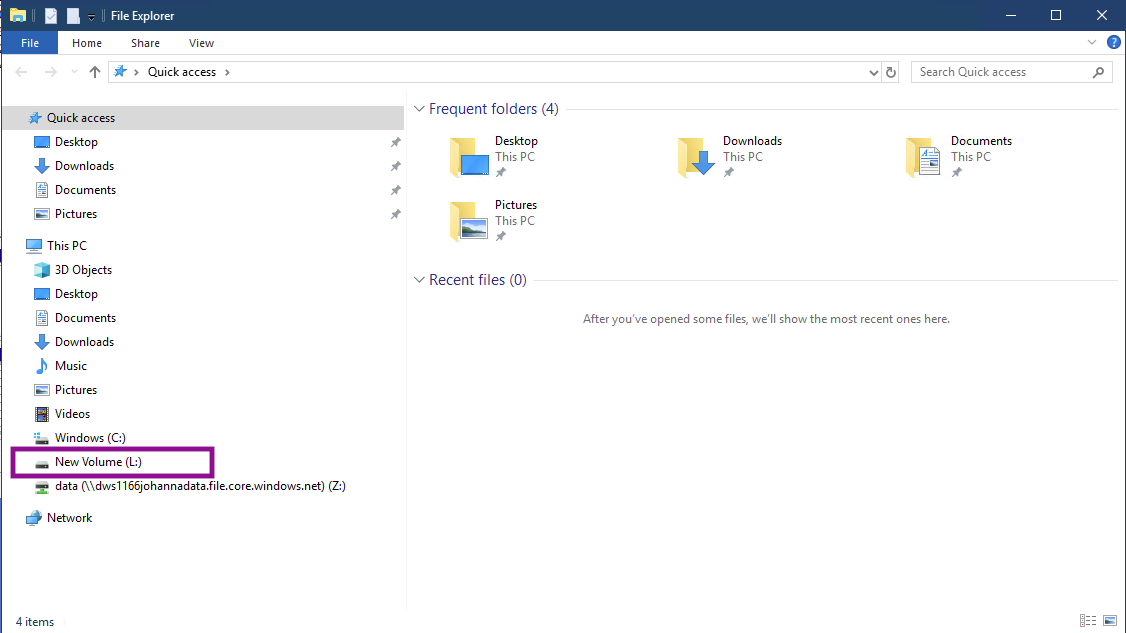Screen dimensions: 1126x633
Task: Click the Back navigation arrow
Action: pos(22,72)
